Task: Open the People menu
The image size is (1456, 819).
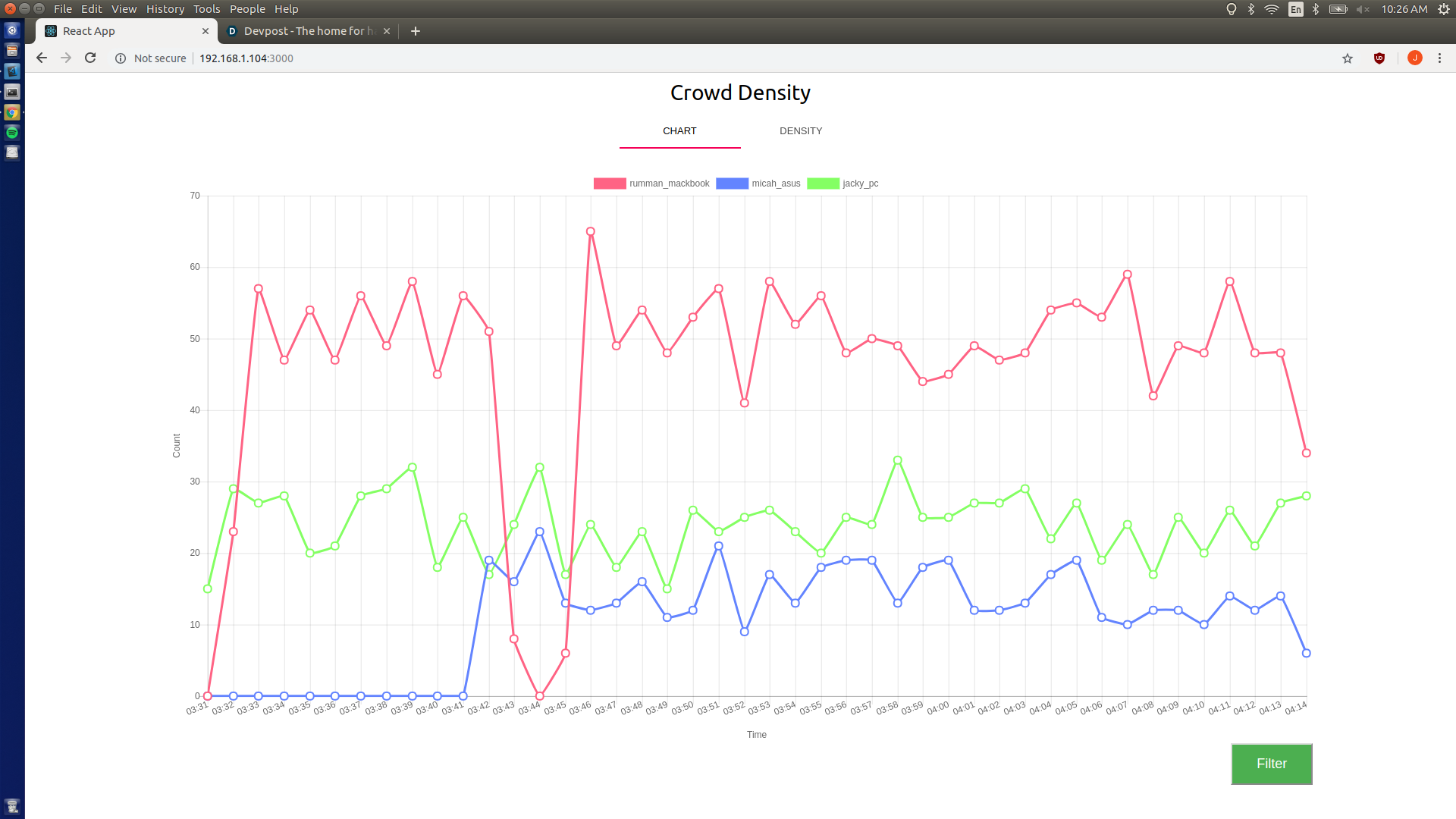Action: (247, 9)
